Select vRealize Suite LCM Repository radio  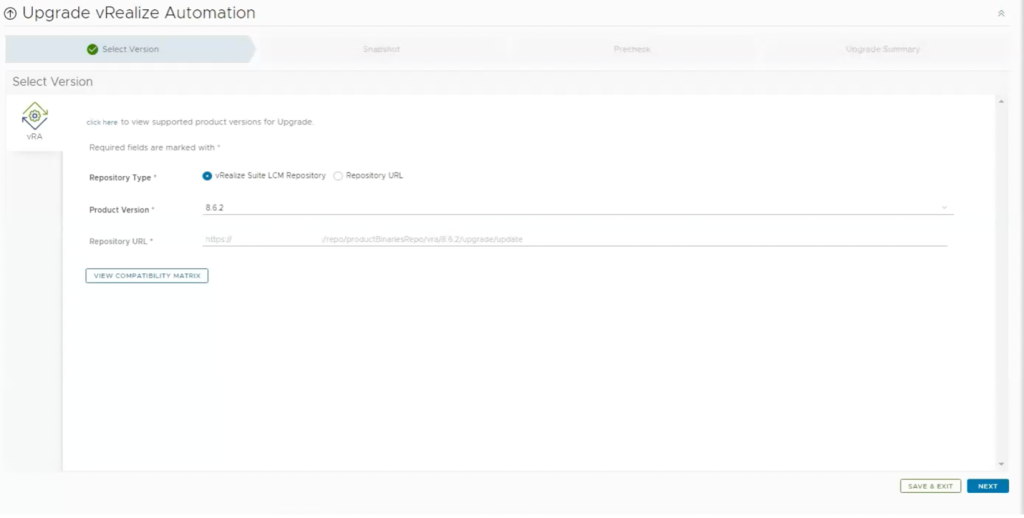[207, 176]
